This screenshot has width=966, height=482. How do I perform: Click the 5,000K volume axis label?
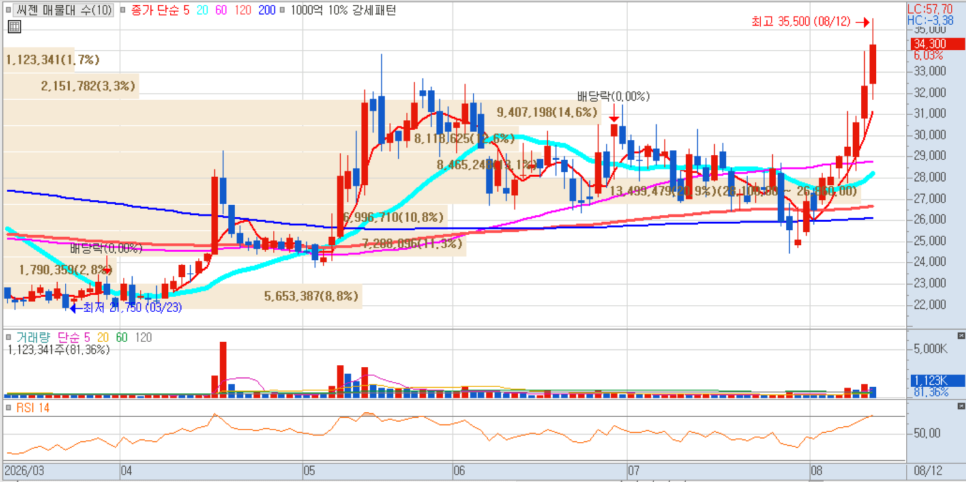click(930, 349)
